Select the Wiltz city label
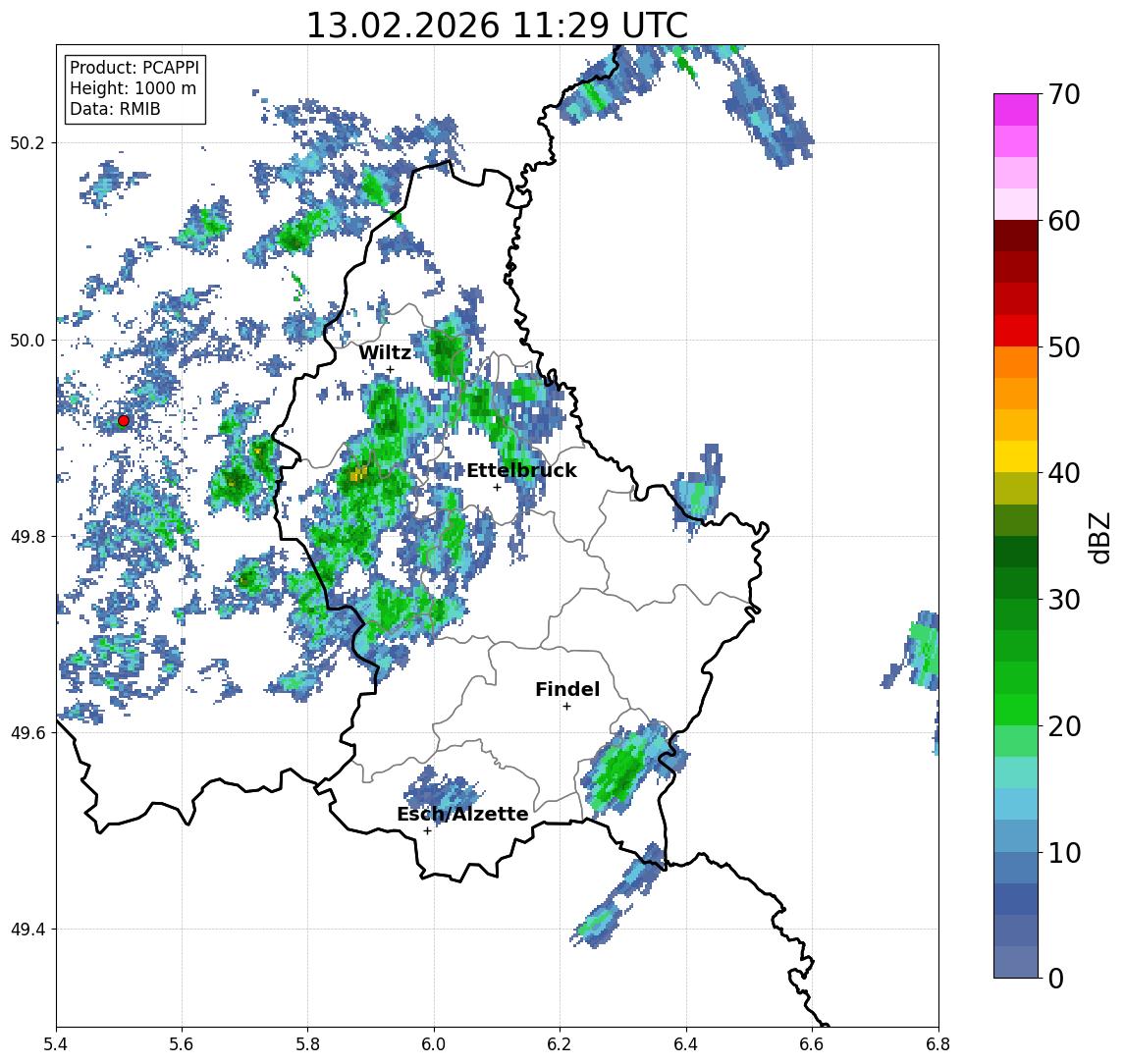Screen dimensions: 1124x1064 385,352
